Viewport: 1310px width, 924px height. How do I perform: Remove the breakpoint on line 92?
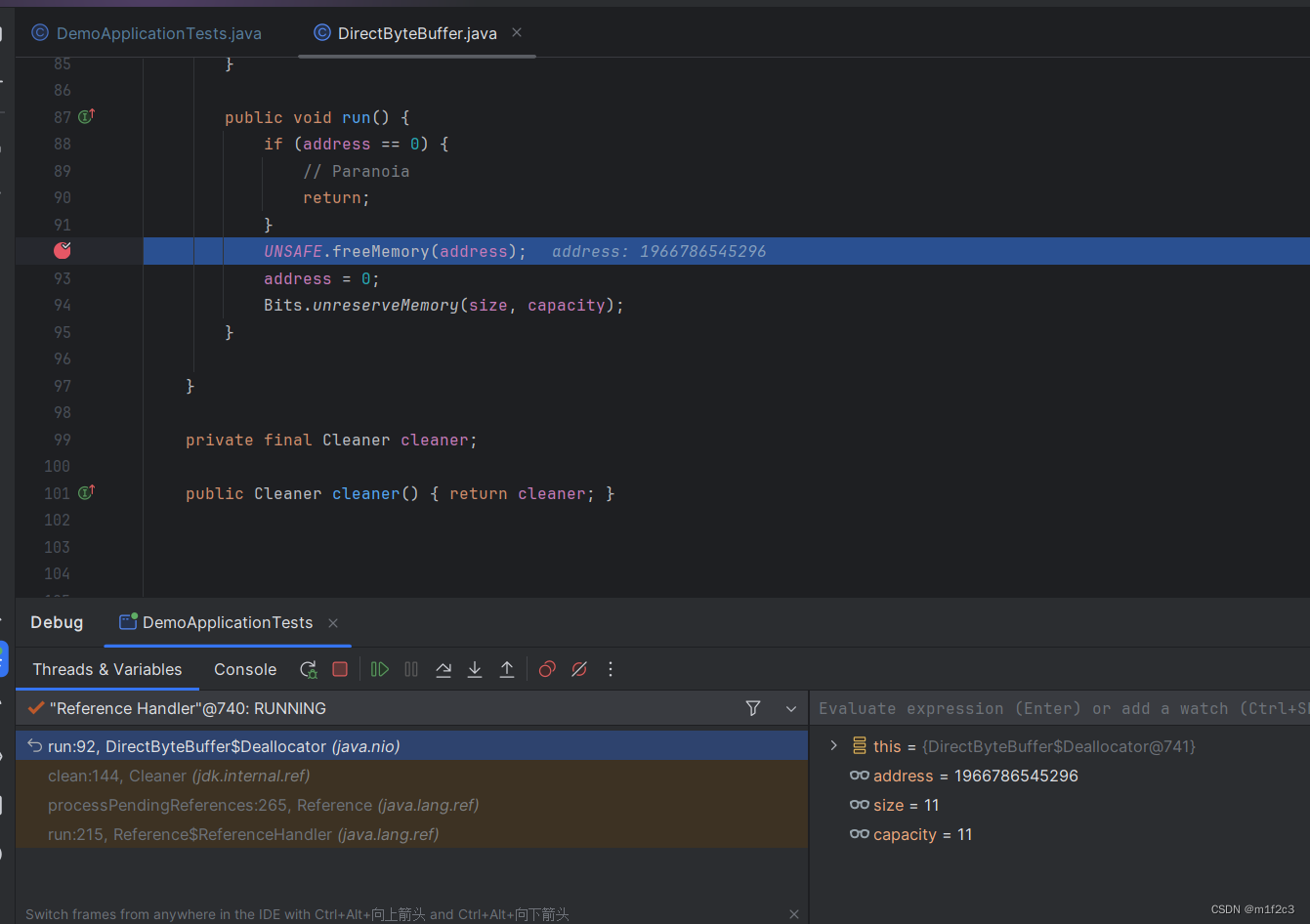pyautogui.click(x=63, y=251)
